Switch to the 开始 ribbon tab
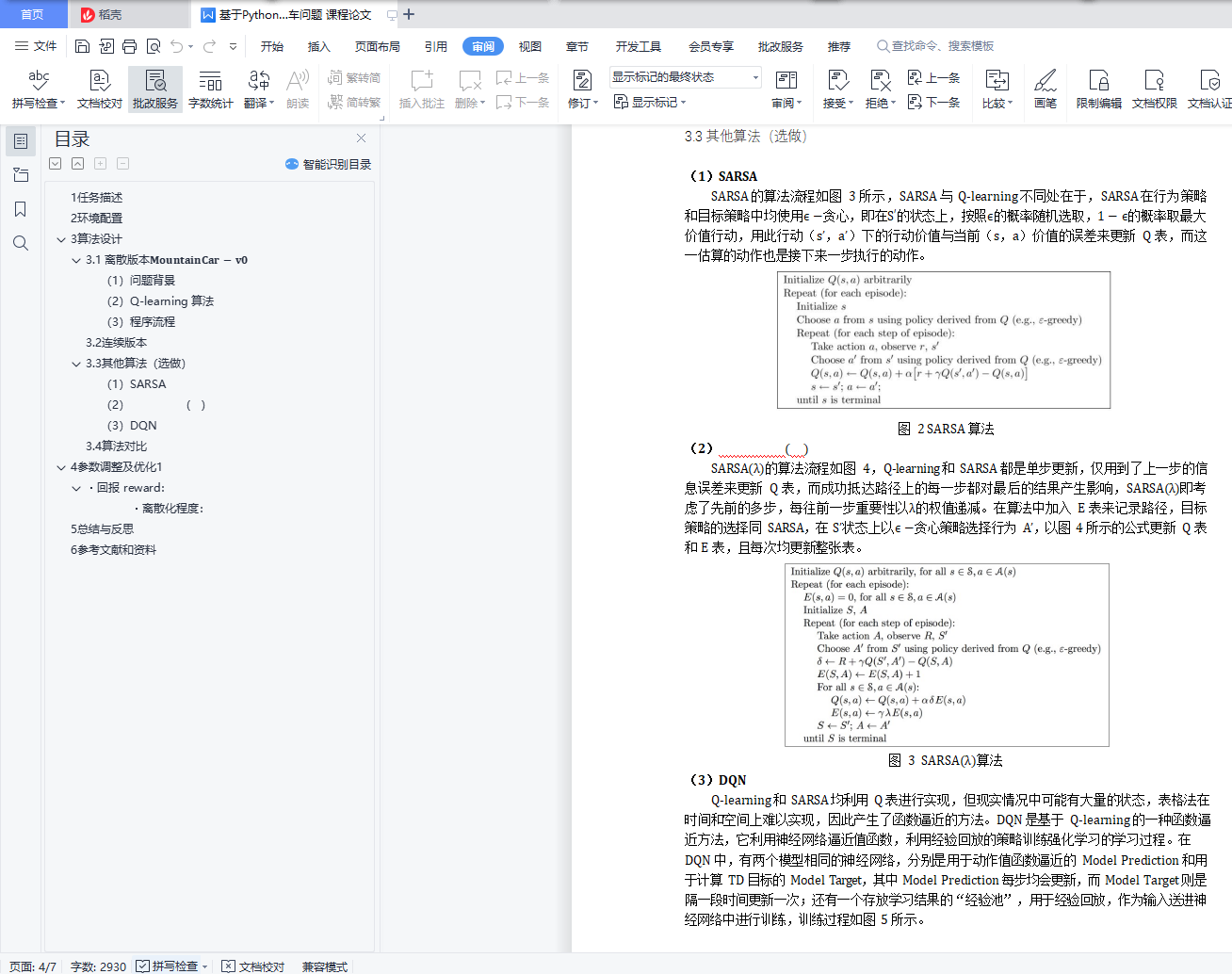Image resolution: width=1232 pixels, height=974 pixels. [272, 46]
